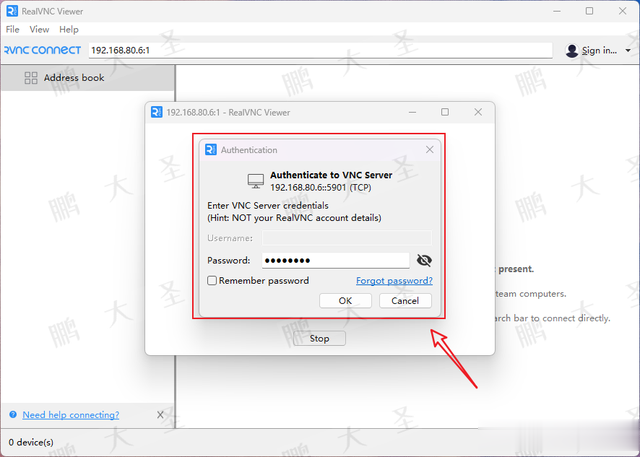Click the monitor icon beside Authenticate heading

click(x=256, y=181)
